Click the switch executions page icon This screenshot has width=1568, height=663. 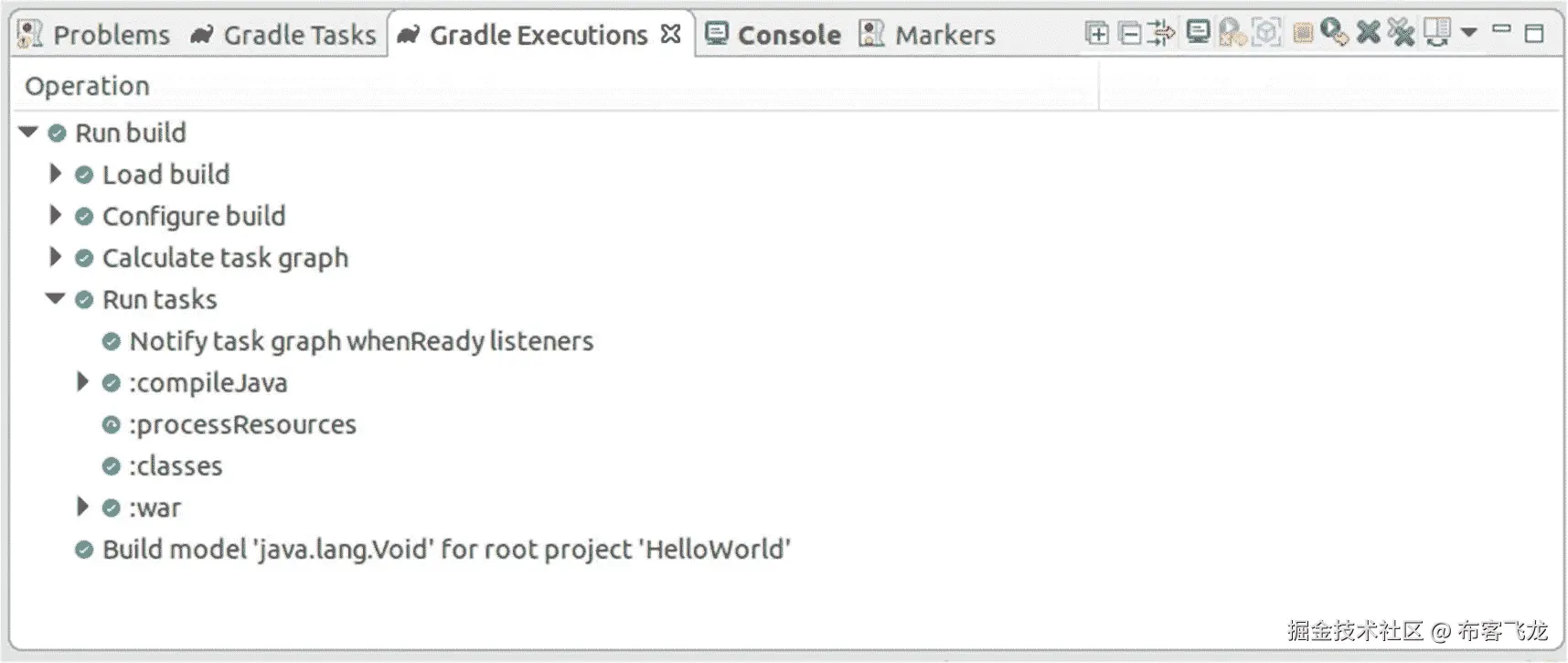click(x=1437, y=33)
